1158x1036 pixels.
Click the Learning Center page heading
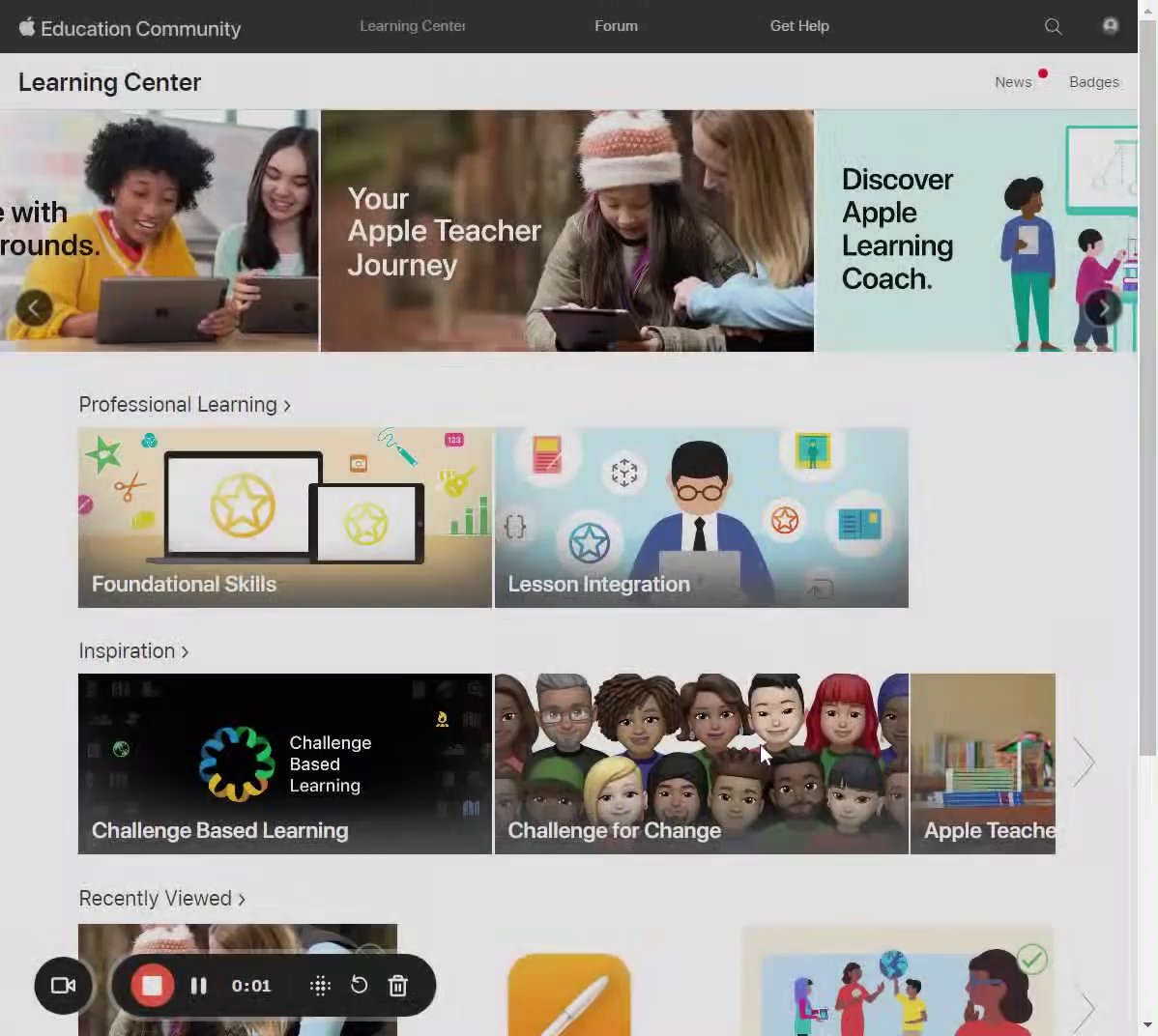click(109, 82)
